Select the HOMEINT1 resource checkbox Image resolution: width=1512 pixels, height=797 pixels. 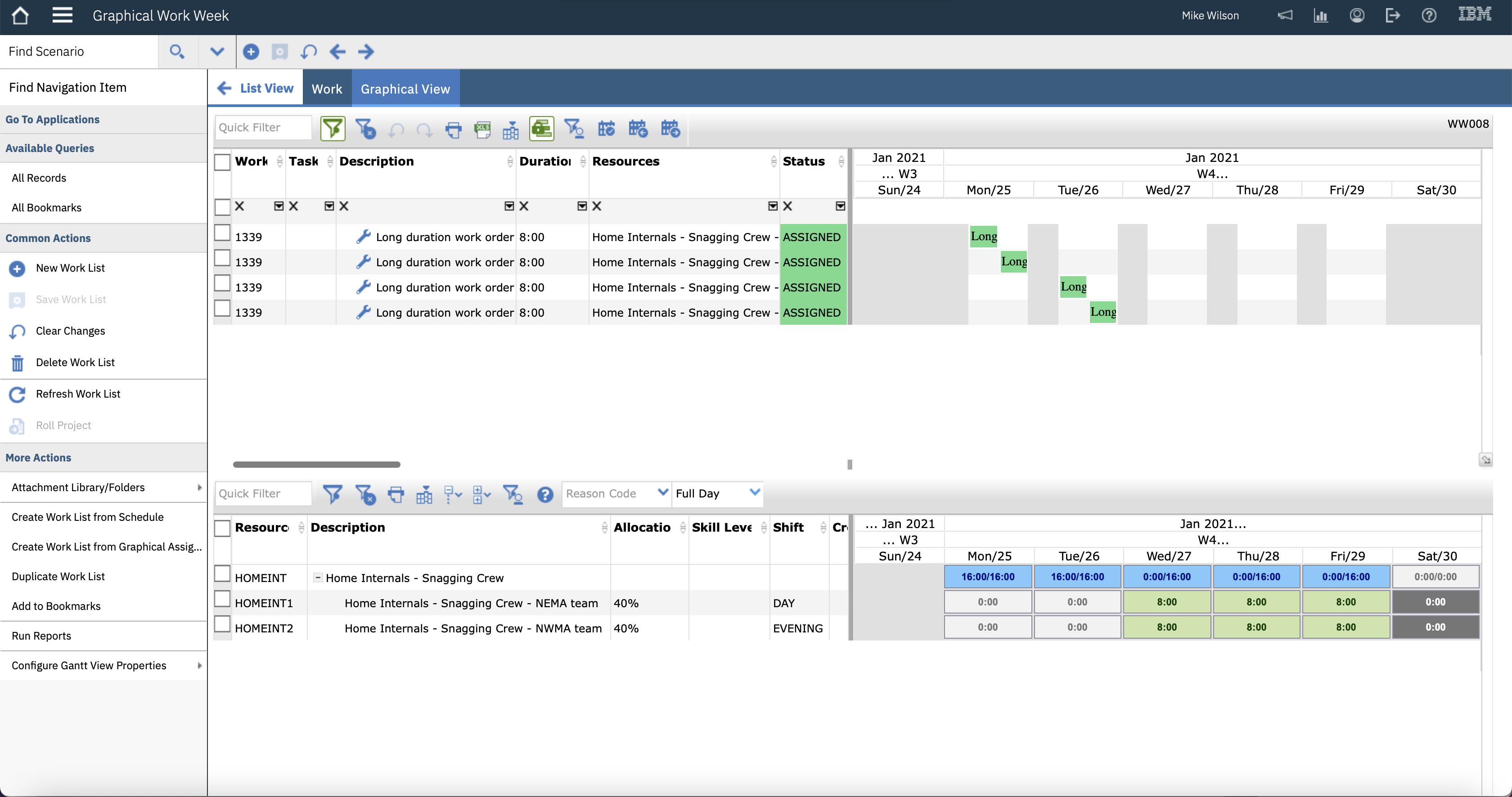pos(222,599)
